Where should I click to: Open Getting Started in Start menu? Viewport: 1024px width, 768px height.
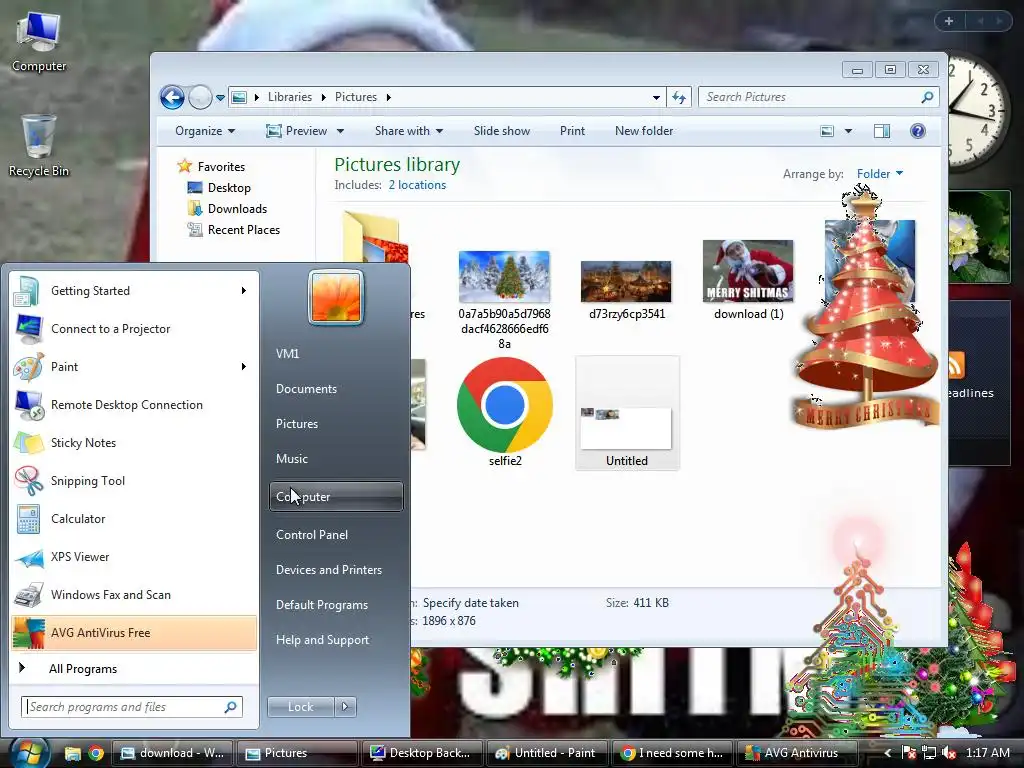click(x=133, y=291)
